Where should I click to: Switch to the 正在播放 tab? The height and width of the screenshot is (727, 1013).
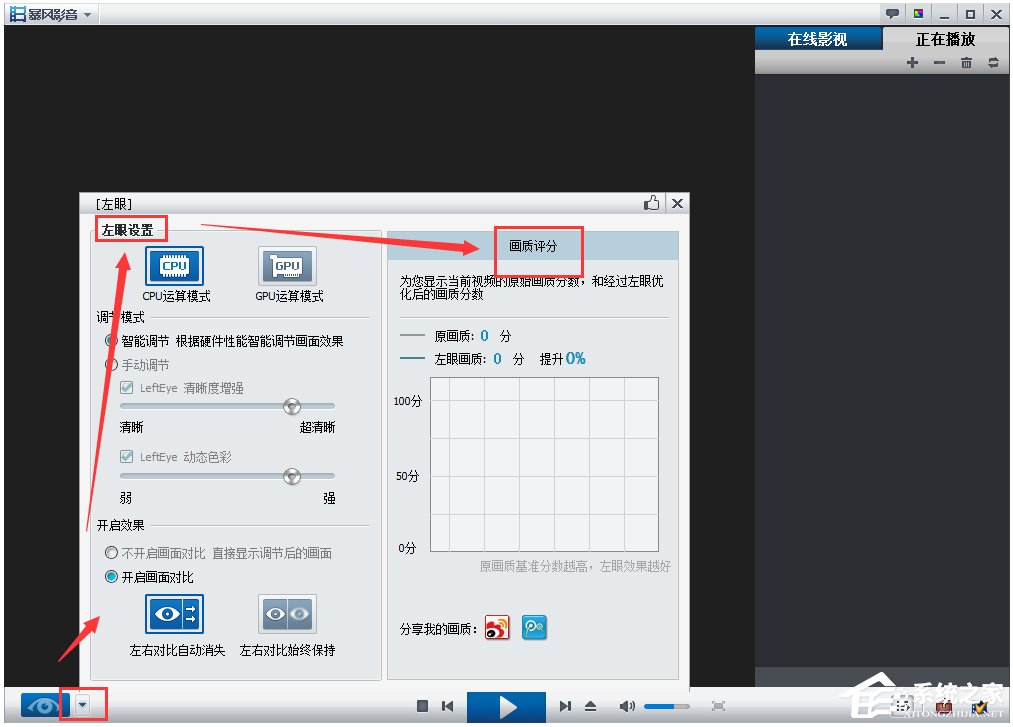click(x=945, y=39)
